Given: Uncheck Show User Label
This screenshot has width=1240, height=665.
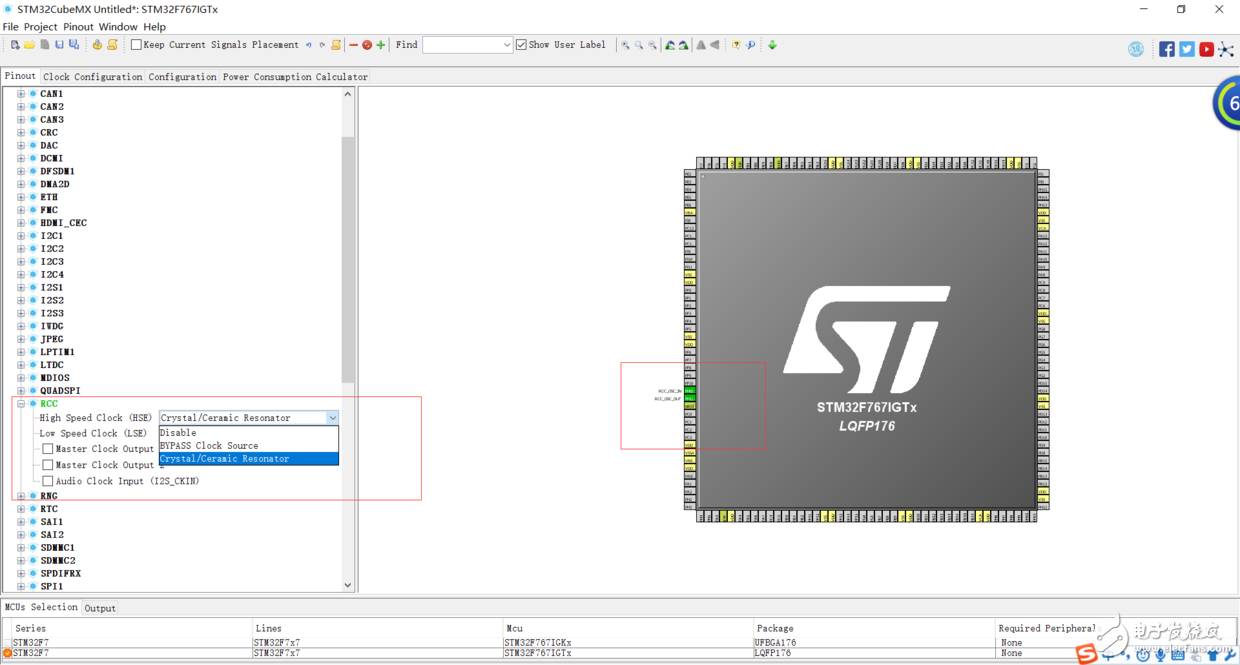Looking at the screenshot, I should click(521, 44).
